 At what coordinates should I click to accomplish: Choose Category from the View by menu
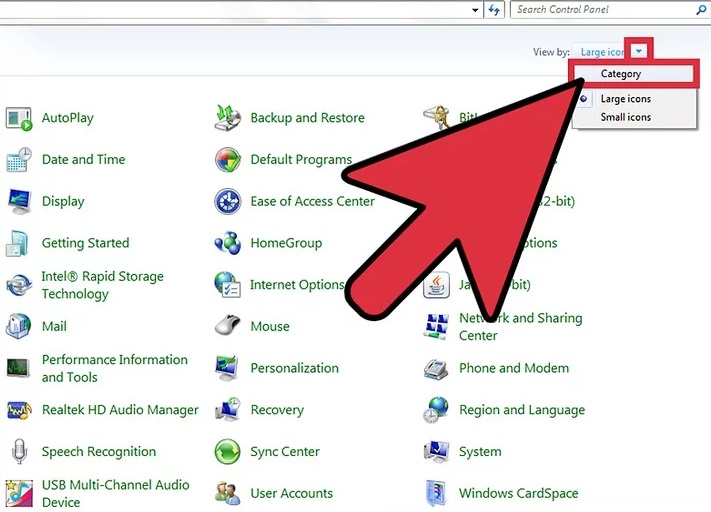click(621, 73)
